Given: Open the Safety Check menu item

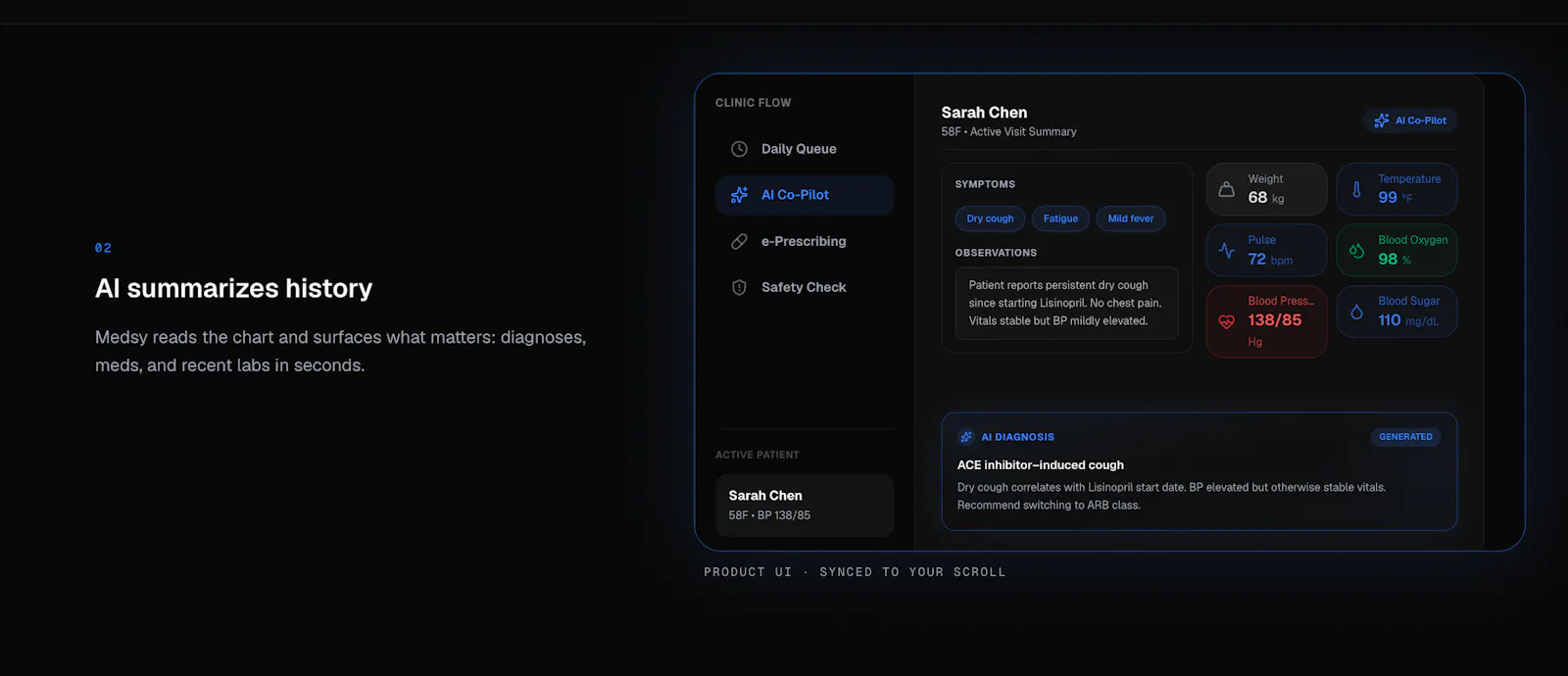Looking at the screenshot, I should (805, 287).
